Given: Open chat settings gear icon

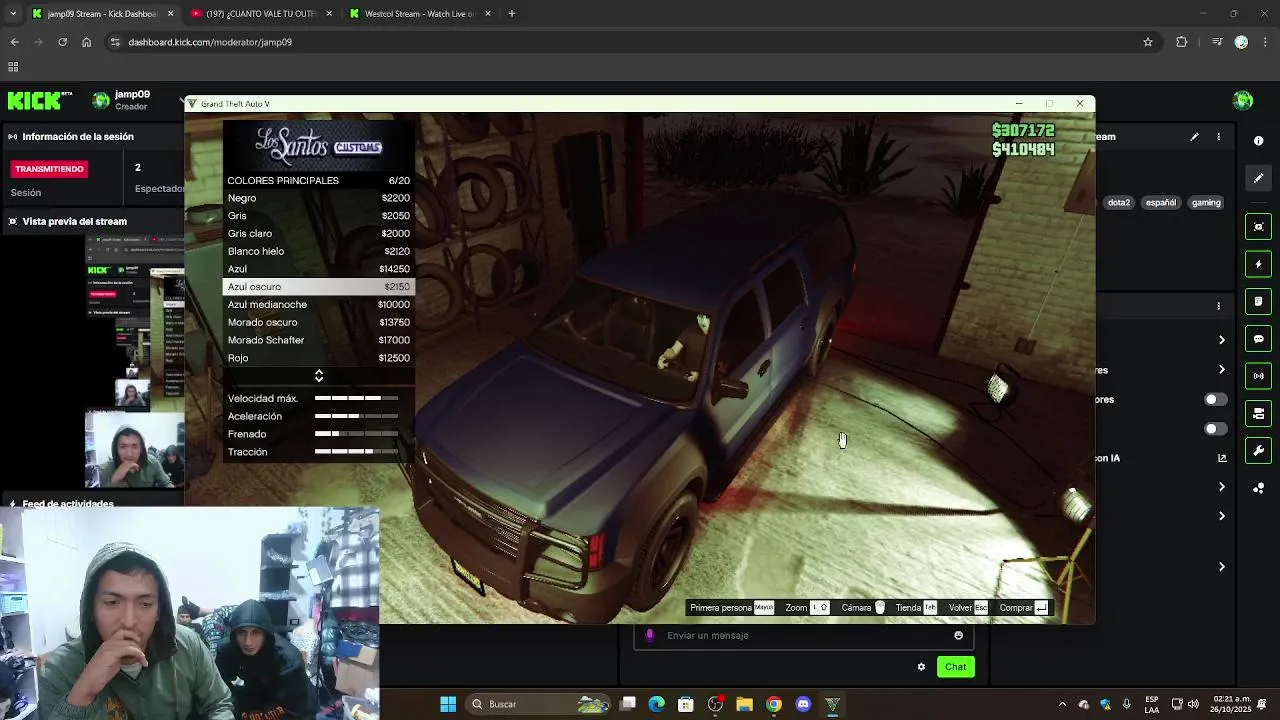Looking at the screenshot, I should (x=921, y=667).
